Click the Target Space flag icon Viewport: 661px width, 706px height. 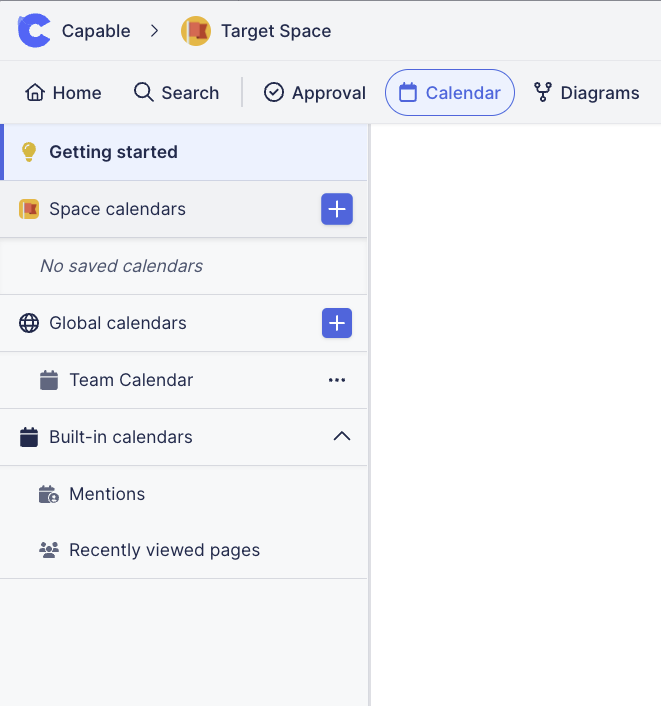point(195,31)
